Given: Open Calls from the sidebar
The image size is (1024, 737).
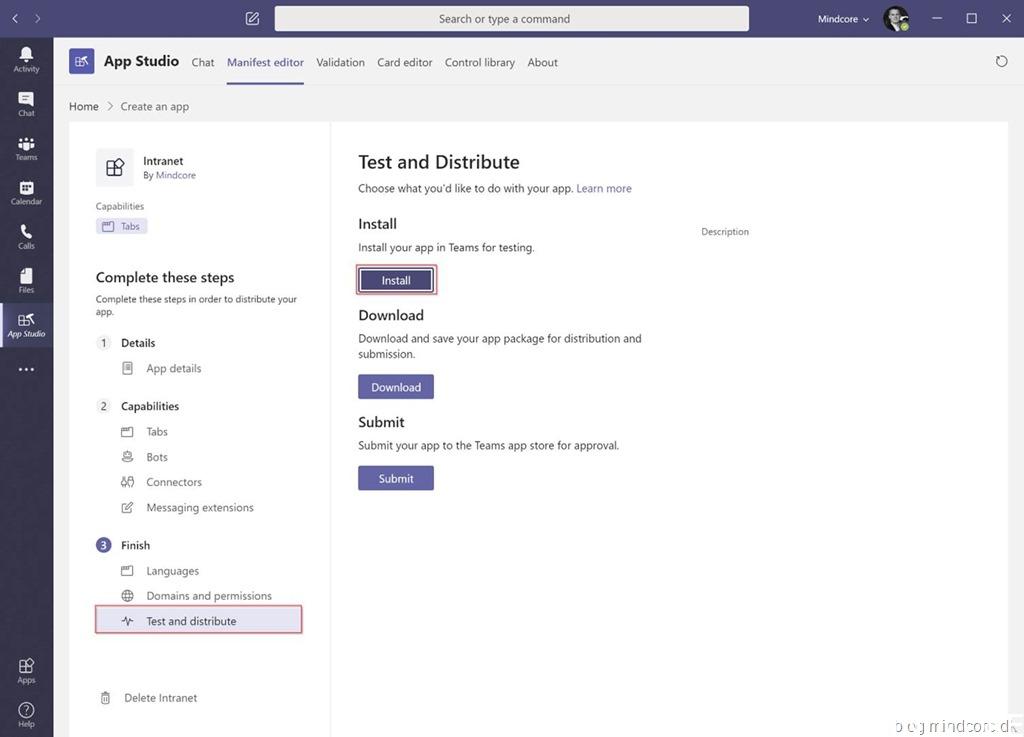Looking at the screenshot, I should point(26,236).
